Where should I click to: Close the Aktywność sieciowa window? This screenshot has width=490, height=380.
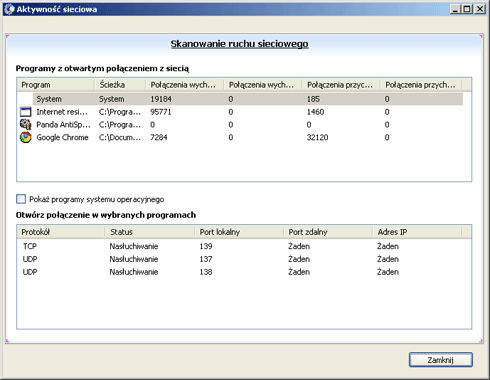pyautogui.click(x=480, y=9)
